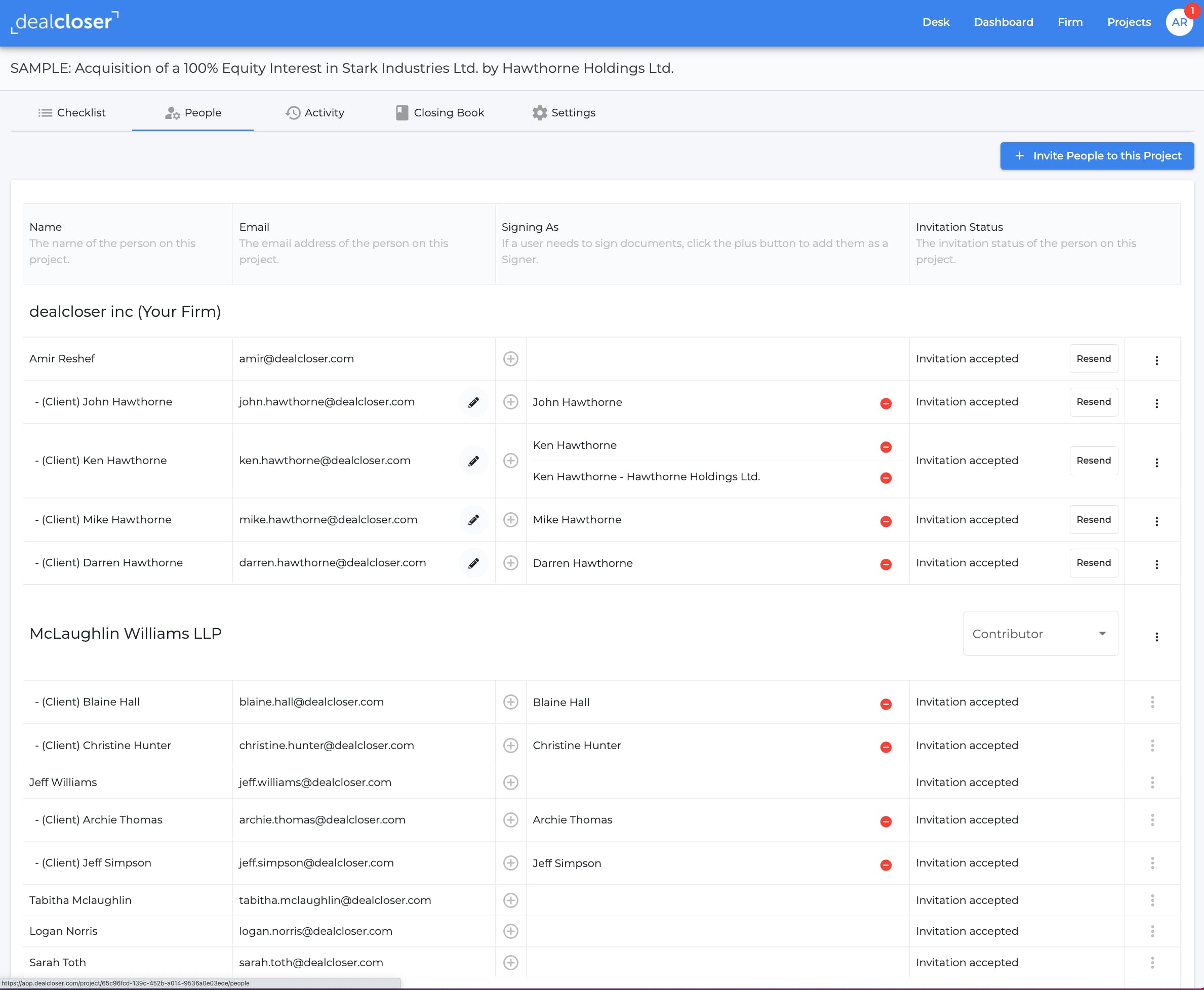Screen dimensions: 1204x990
Task: Add signer for Christine Hunter row
Action: click(x=510, y=746)
